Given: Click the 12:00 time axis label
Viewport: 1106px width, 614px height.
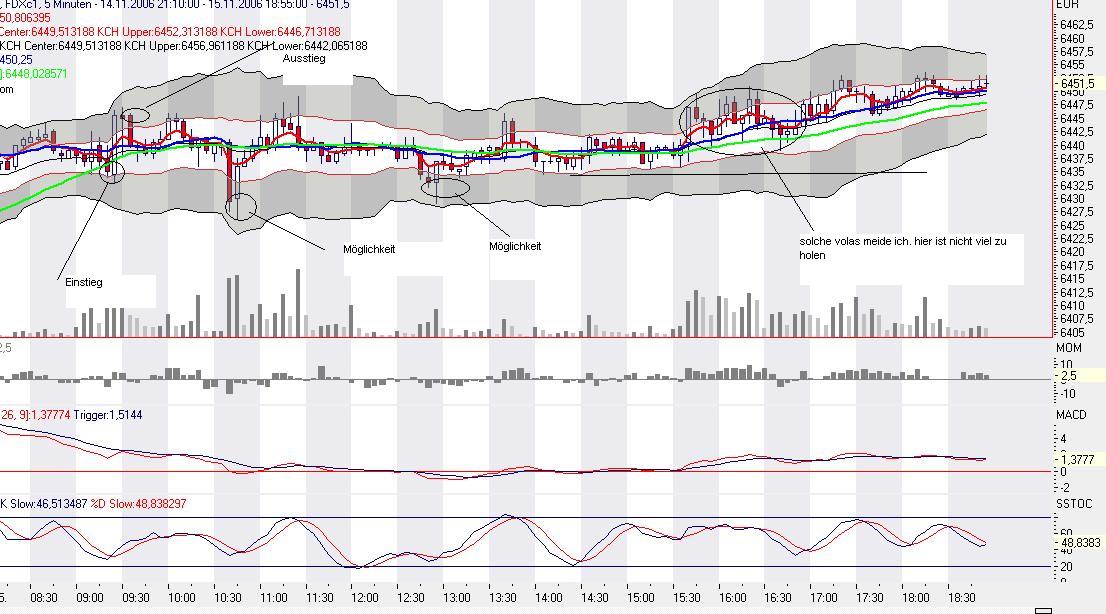Looking at the screenshot, I should (365, 598).
